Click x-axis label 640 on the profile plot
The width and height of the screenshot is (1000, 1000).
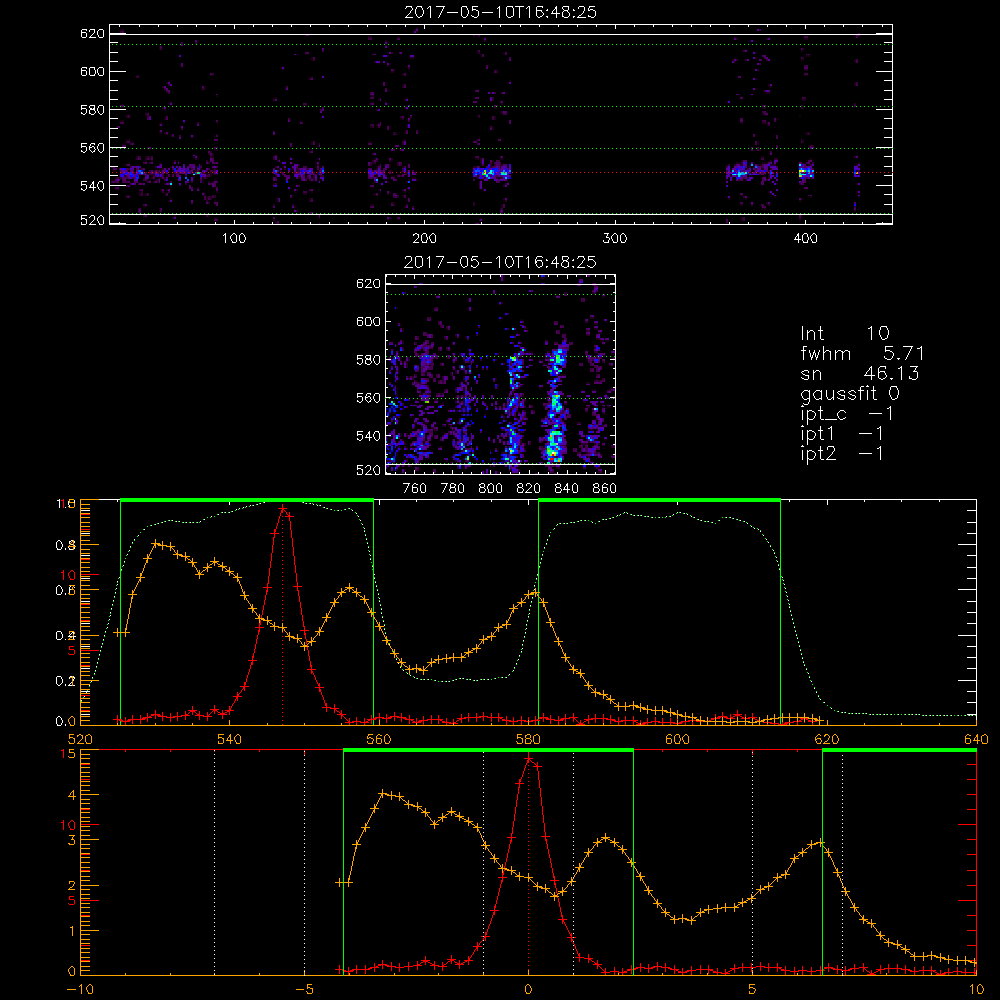(976, 739)
